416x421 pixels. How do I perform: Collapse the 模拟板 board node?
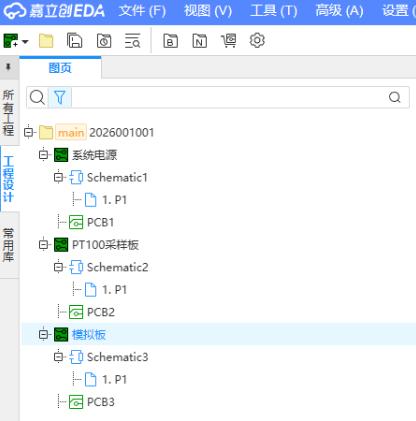[x=44, y=334]
